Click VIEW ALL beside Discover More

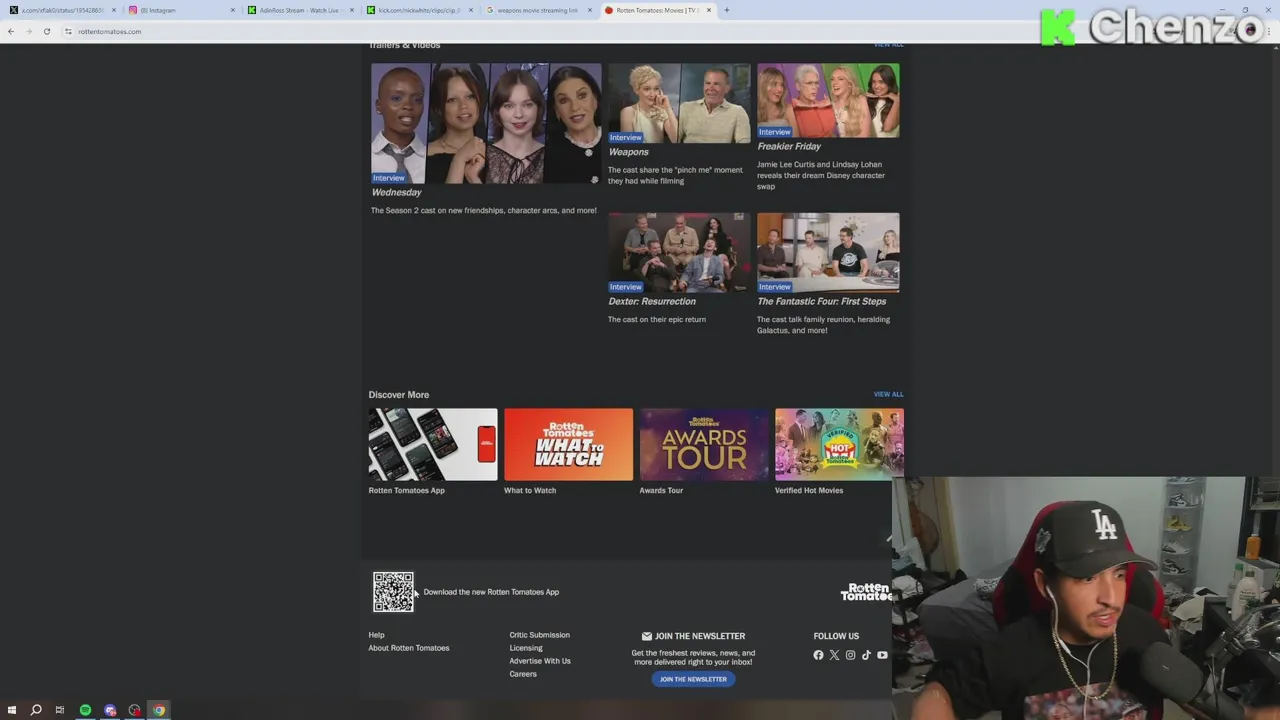click(888, 394)
